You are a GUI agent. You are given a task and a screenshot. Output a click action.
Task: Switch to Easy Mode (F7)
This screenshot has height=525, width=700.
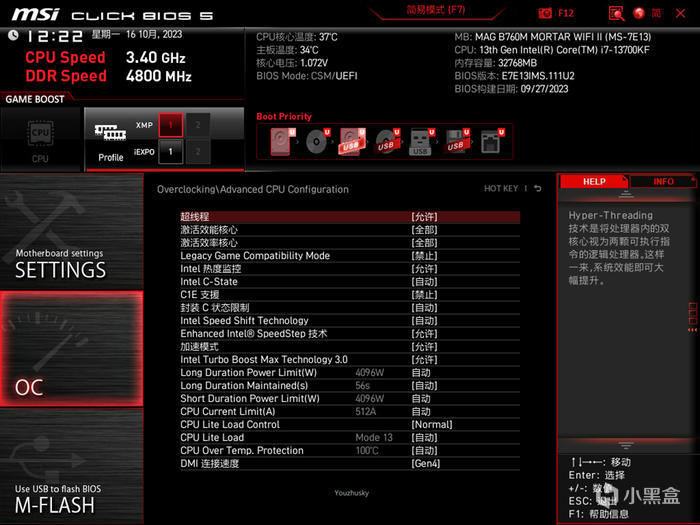[436, 10]
